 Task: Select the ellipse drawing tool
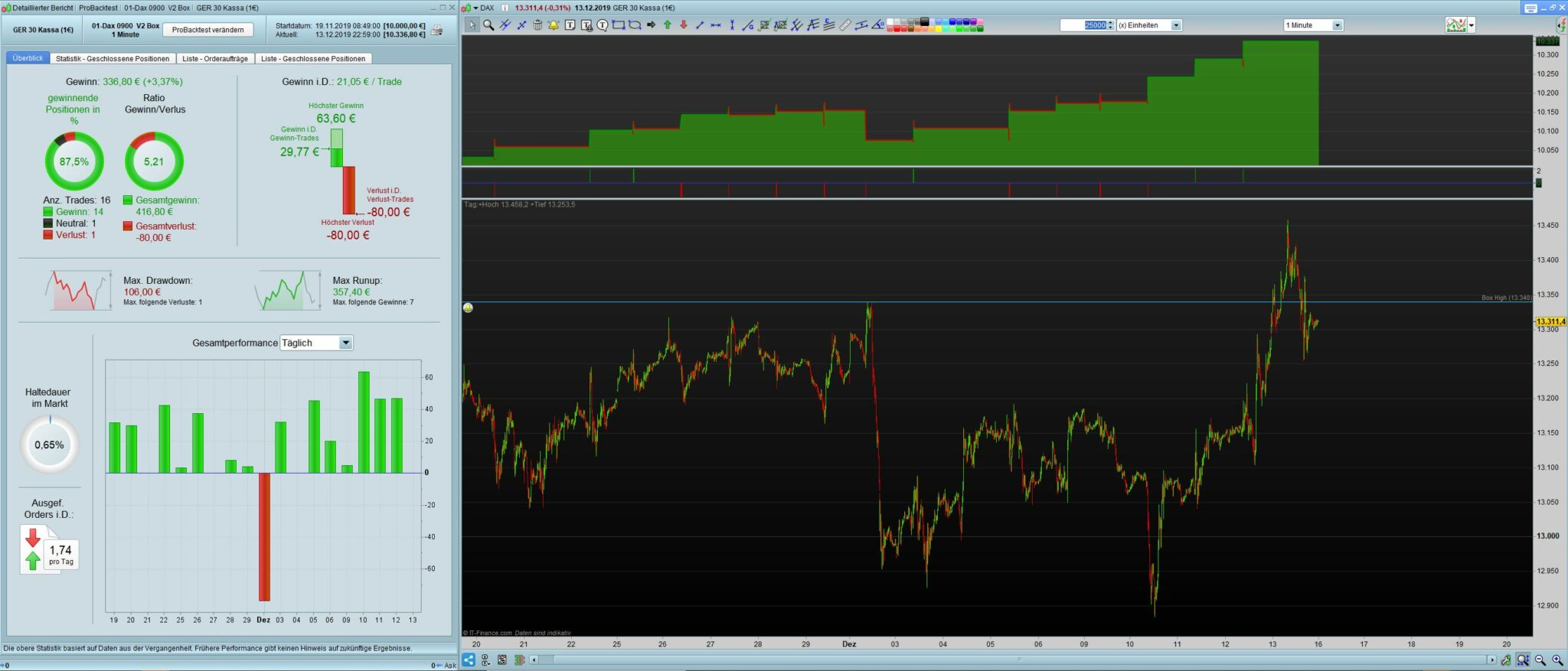coord(635,25)
